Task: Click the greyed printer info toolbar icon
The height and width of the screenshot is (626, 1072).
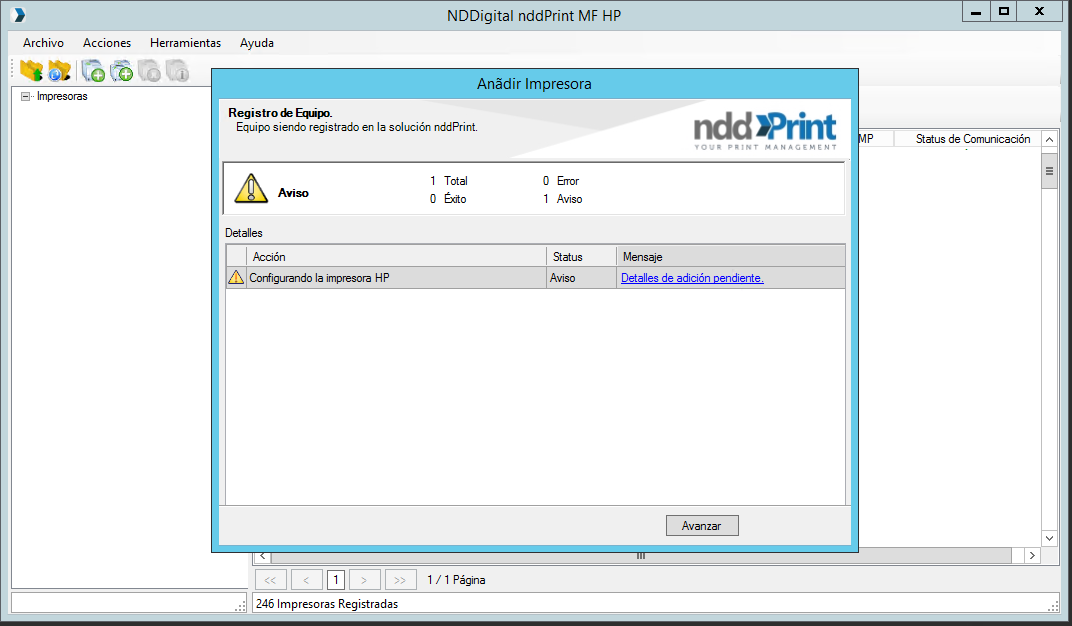Action: 178,71
